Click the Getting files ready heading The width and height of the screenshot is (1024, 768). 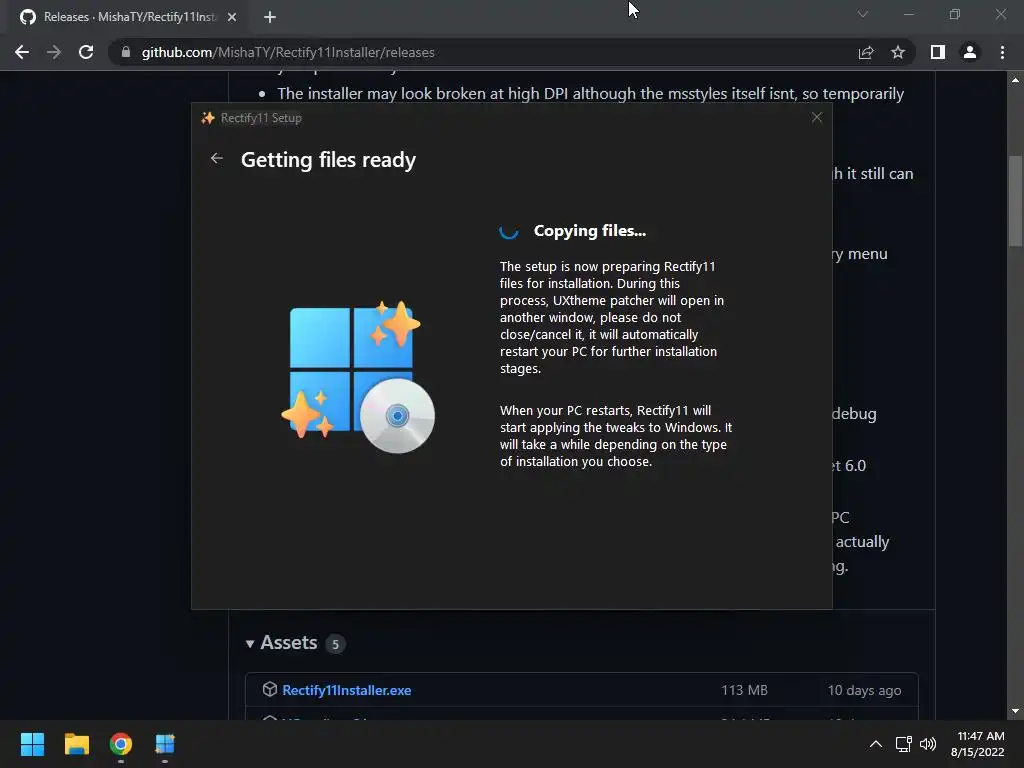click(x=328, y=160)
